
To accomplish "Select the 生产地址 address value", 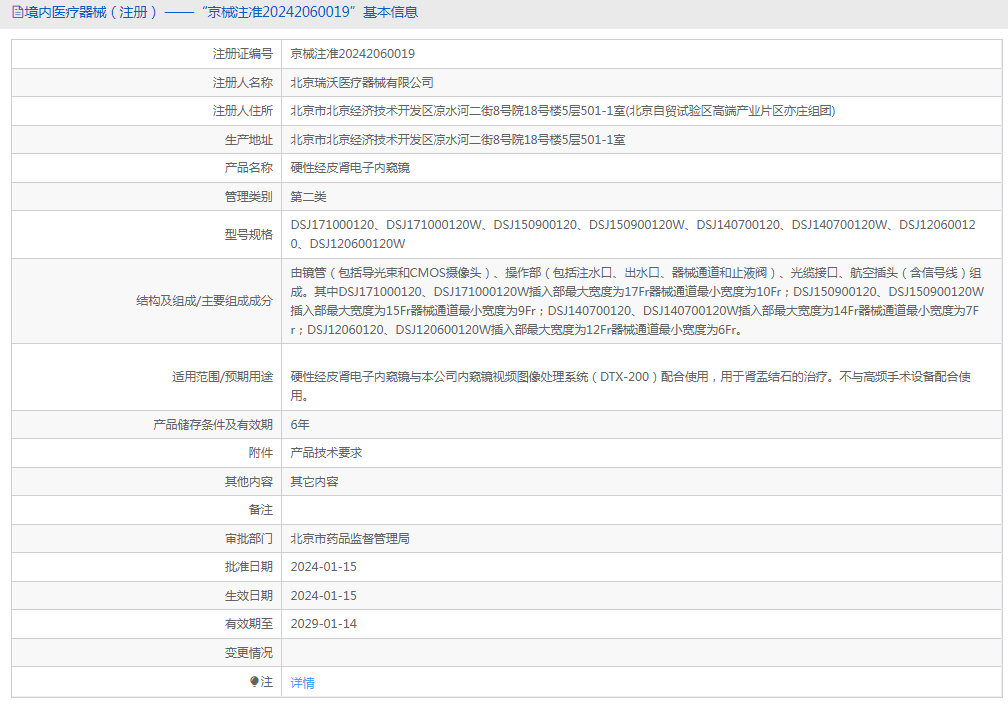I will [x=457, y=139].
